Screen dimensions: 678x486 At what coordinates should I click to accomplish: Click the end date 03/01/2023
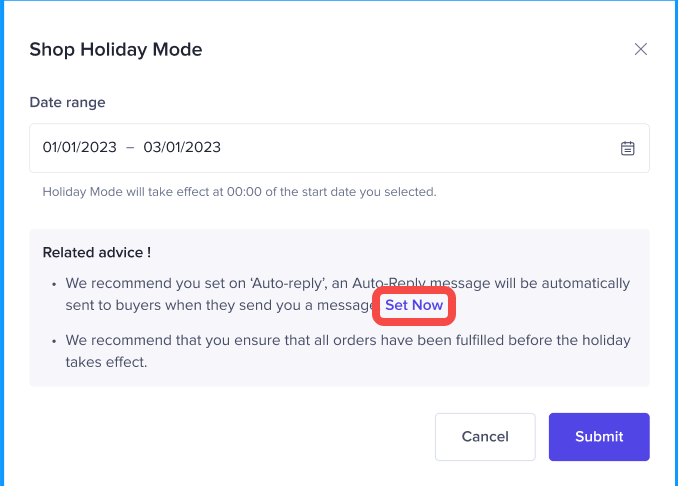click(182, 148)
